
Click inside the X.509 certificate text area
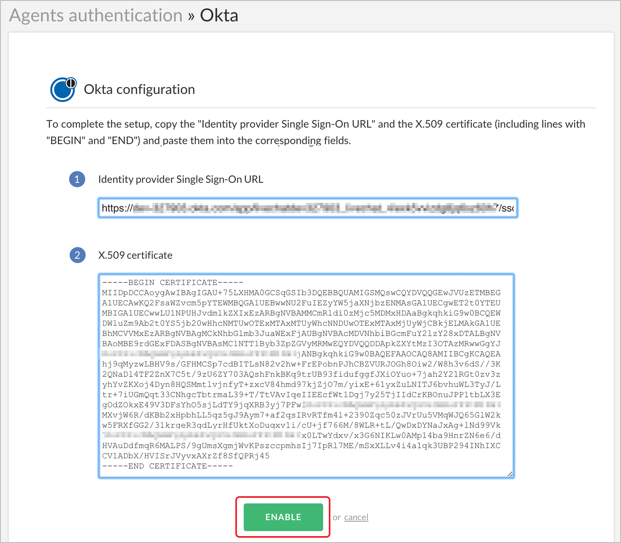(x=305, y=373)
